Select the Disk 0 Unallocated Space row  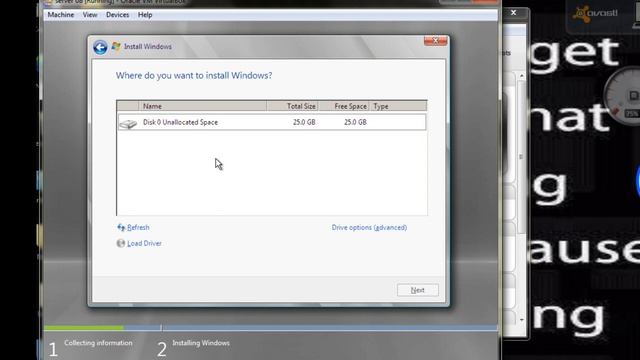[272, 122]
